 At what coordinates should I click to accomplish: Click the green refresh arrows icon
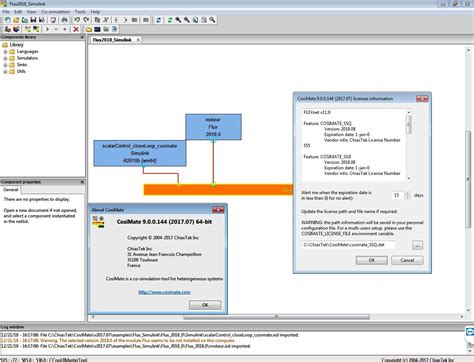(170, 20)
